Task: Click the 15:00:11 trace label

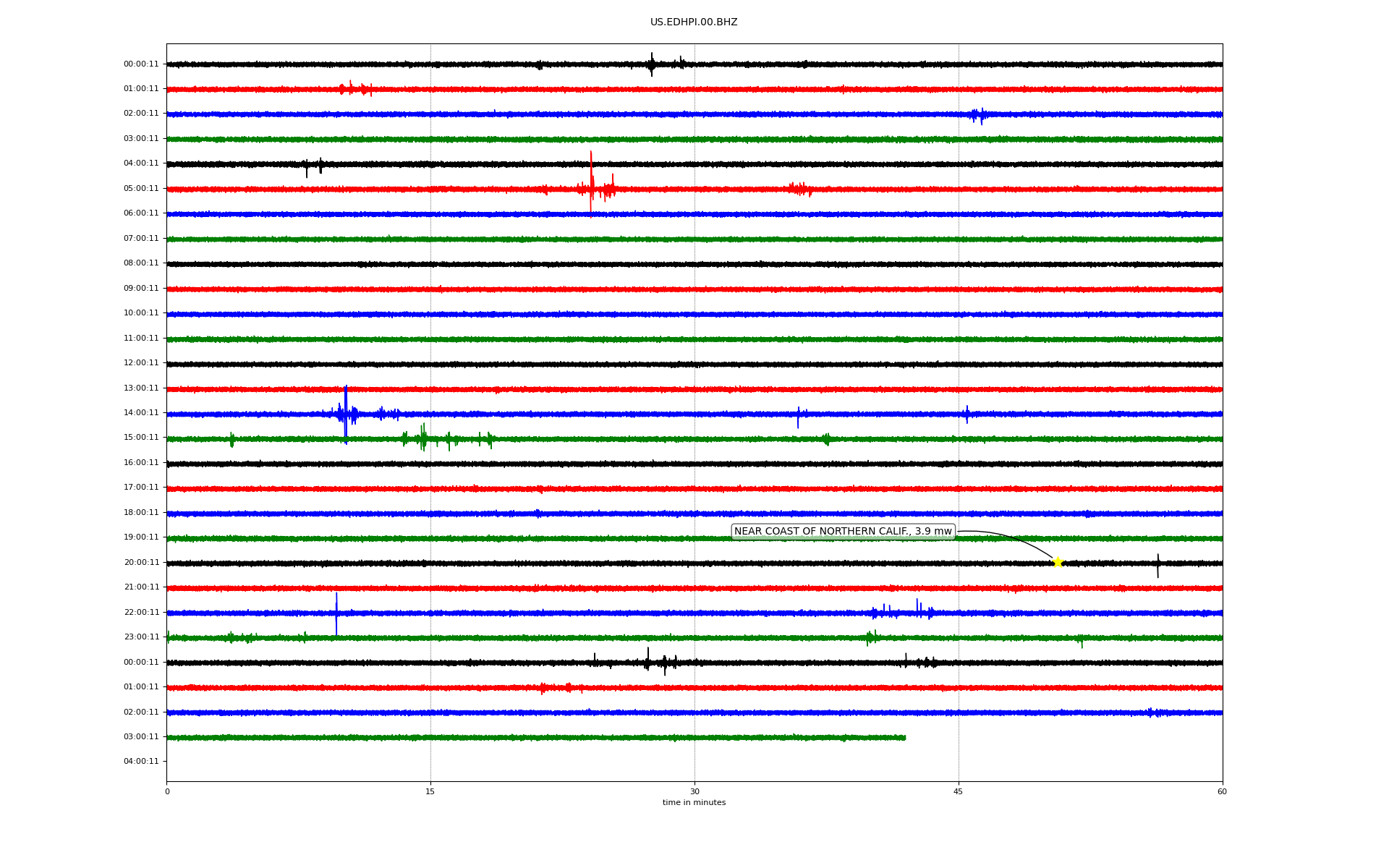Action: 141,438
